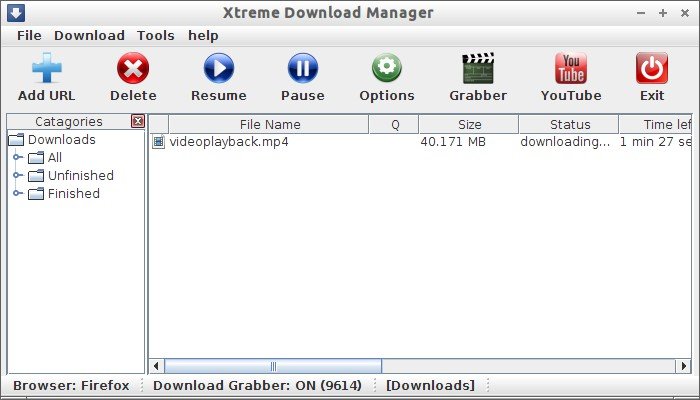
Task: Open the Grabber clapperboard icon
Action: [478, 68]
